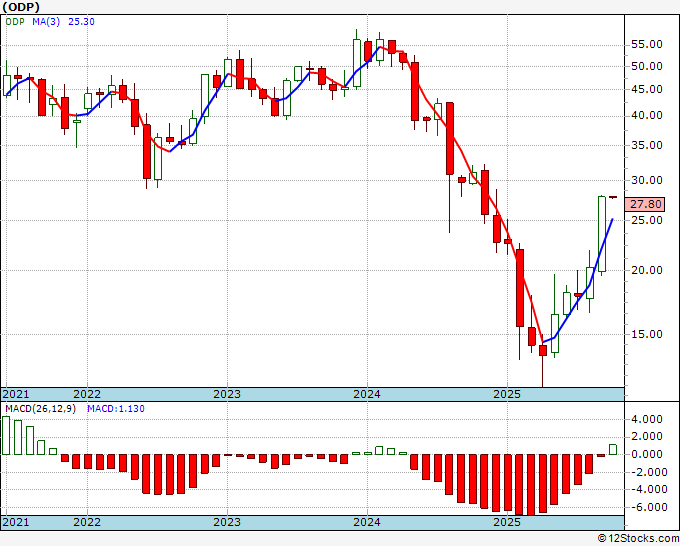
Task: Click the 40.00 price axis label
Action: pyautogui.click(x=646, y=116)
